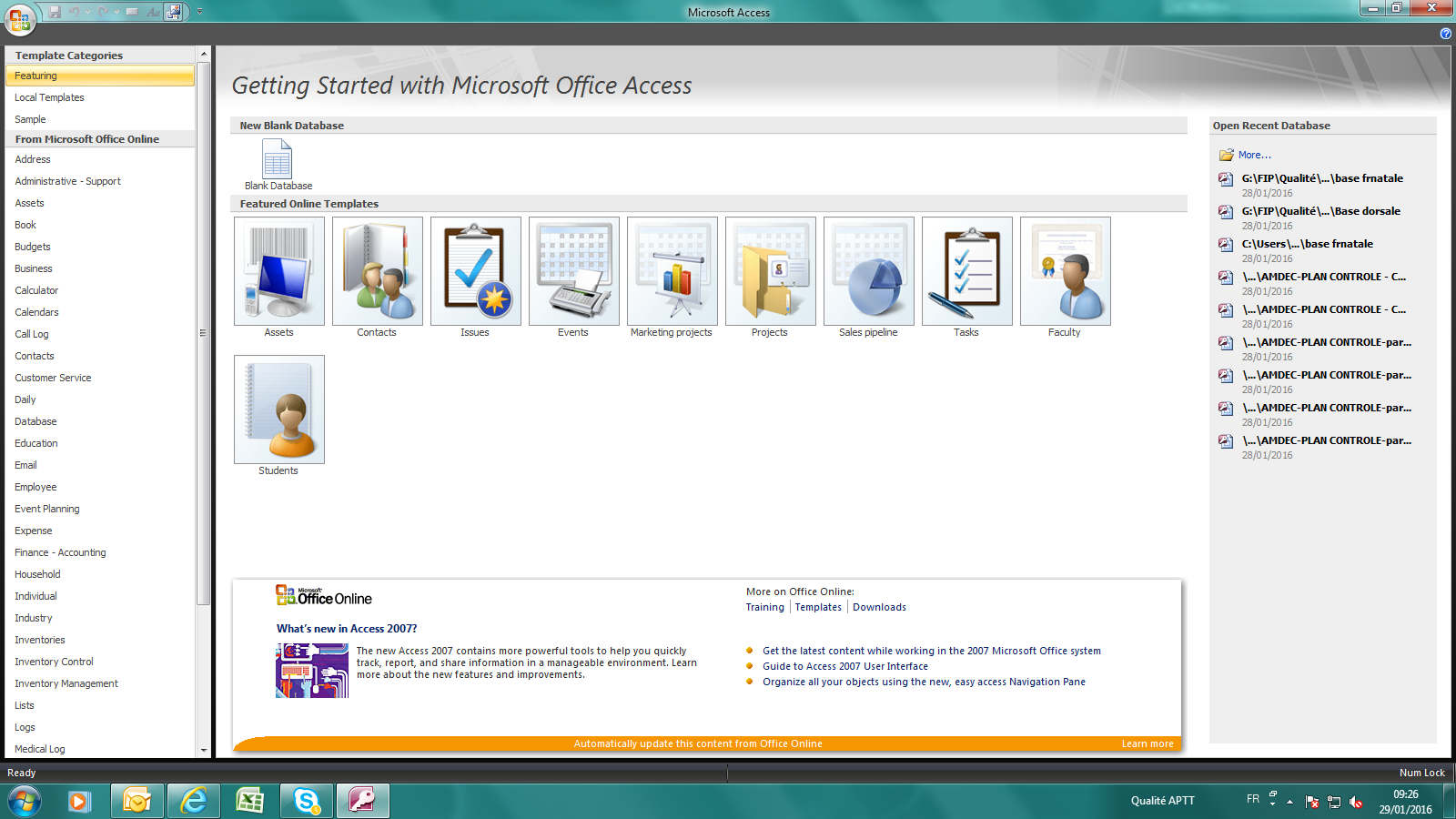The image size is (1456, 819).
Task: Click What's new in Access illustration thumbnail
Action: [x=312, y=671]
